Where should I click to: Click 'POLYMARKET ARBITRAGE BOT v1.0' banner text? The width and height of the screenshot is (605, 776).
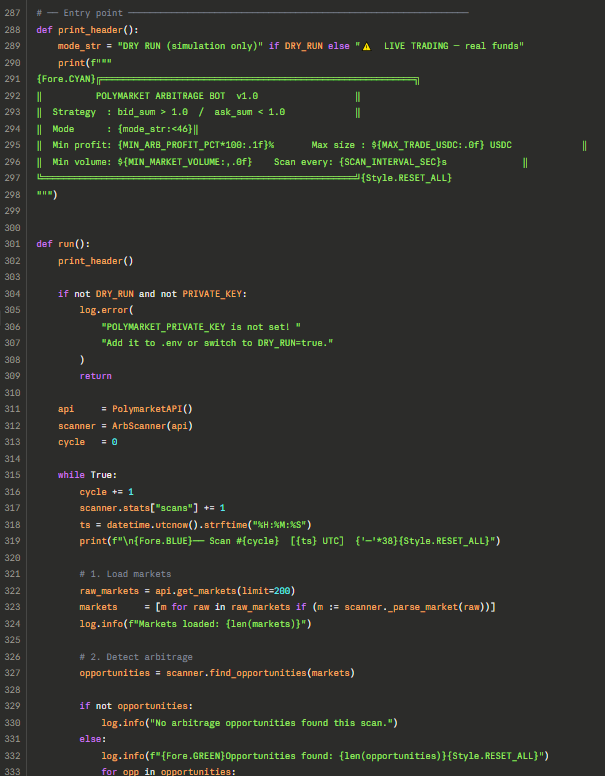point(177,96)
